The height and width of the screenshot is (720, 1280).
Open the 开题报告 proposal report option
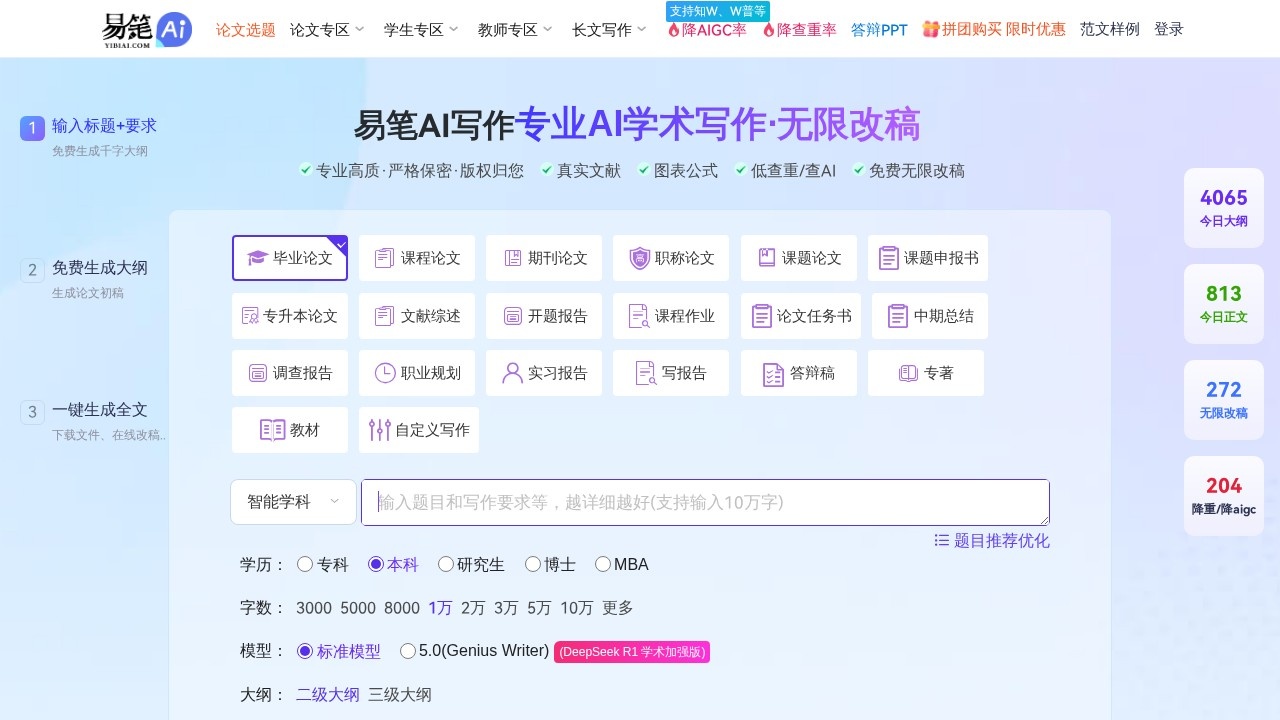543,315
